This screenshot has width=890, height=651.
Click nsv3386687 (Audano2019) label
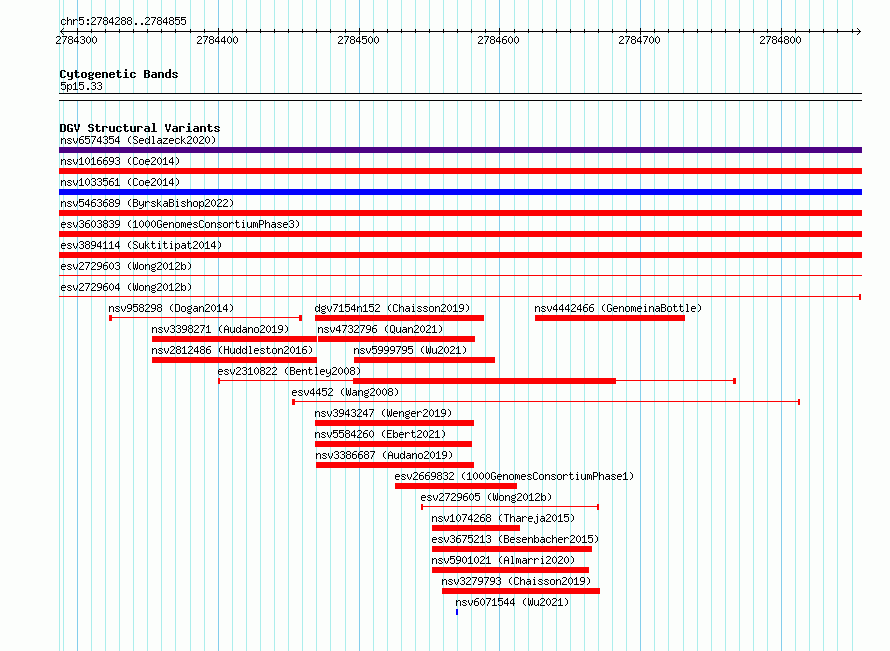(384, 455)
